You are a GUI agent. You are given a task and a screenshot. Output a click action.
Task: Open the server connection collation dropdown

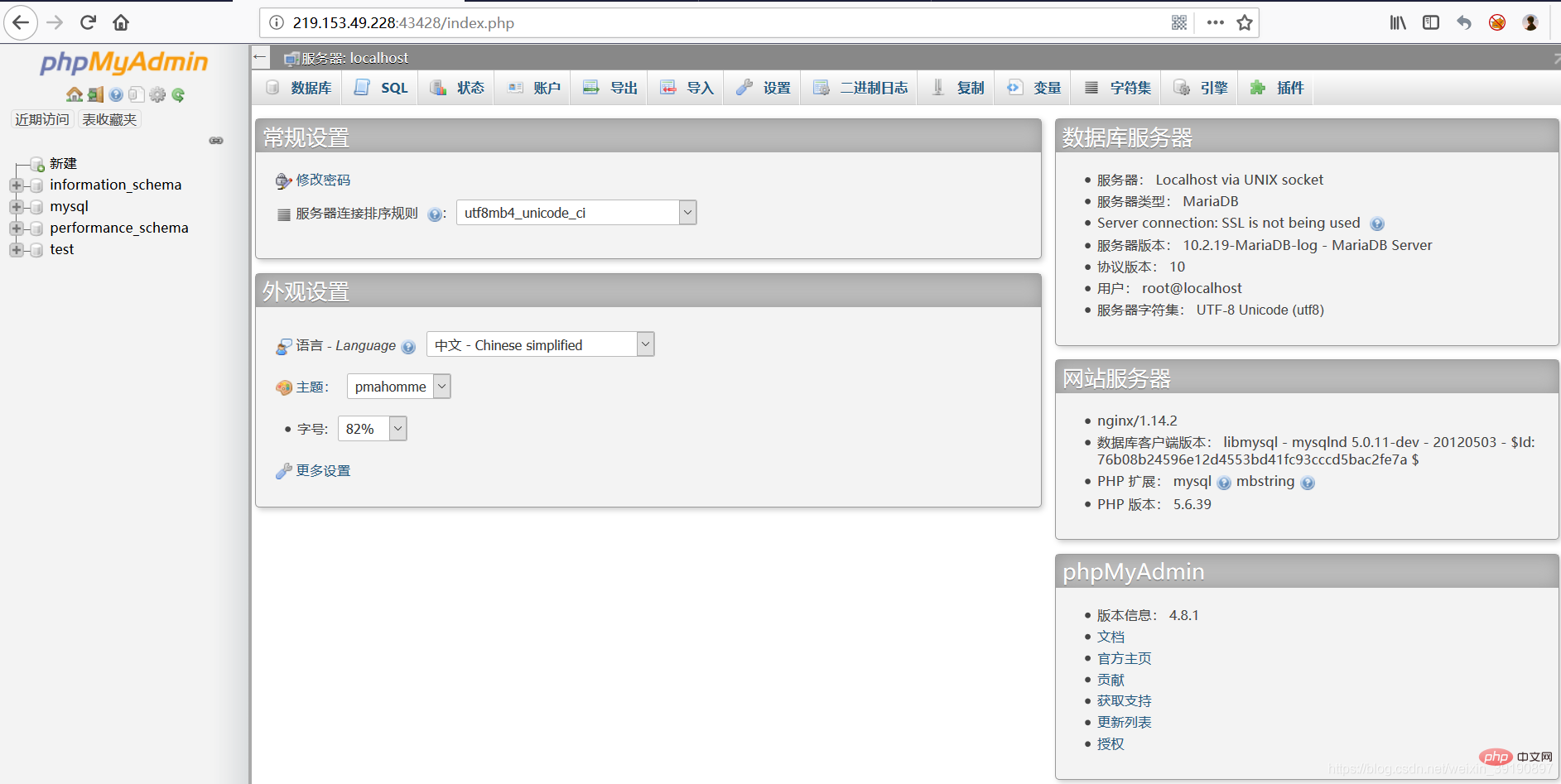[x=576, y=213]
